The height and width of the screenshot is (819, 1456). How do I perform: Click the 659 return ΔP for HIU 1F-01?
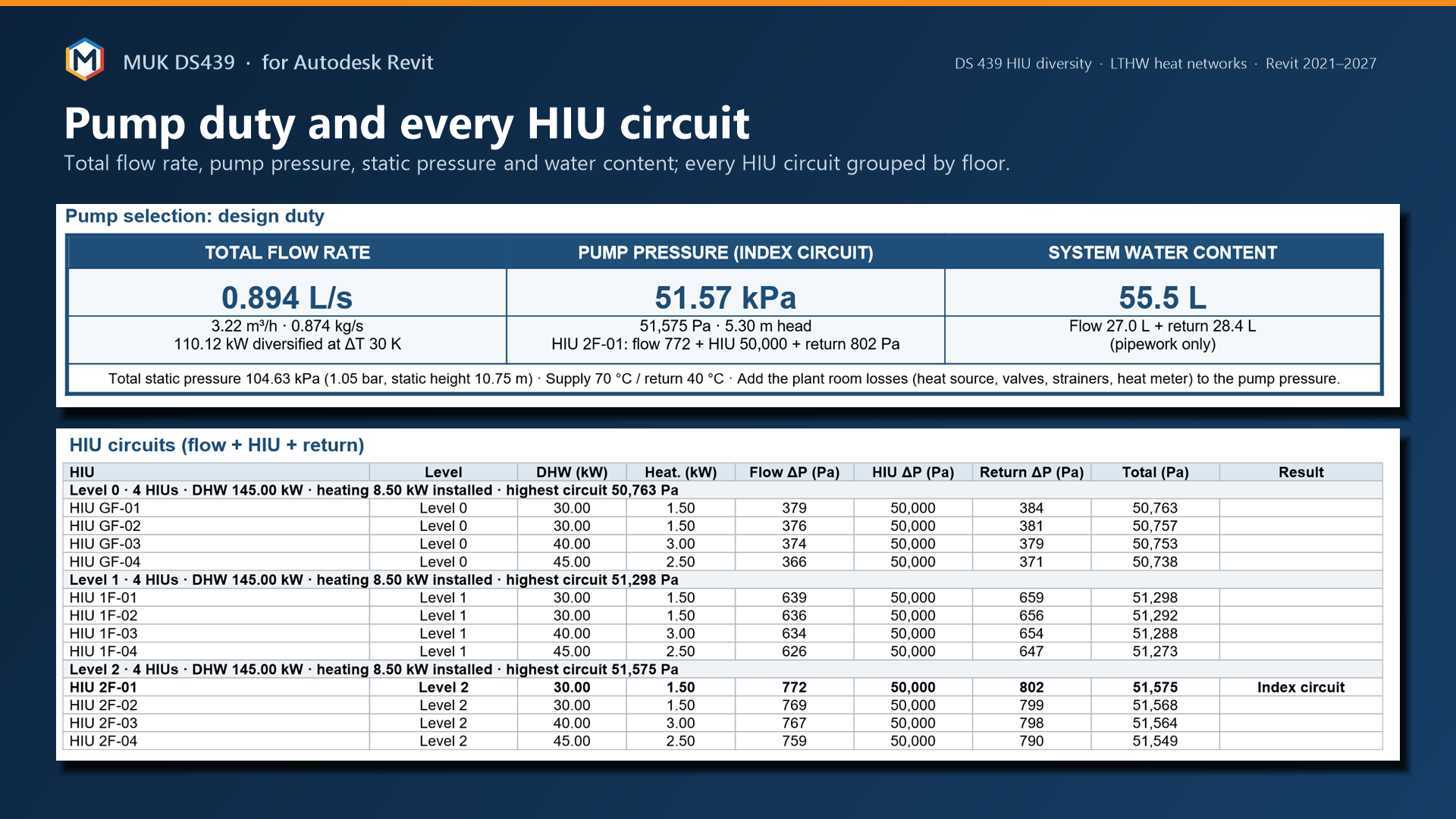pos(1031,598)
